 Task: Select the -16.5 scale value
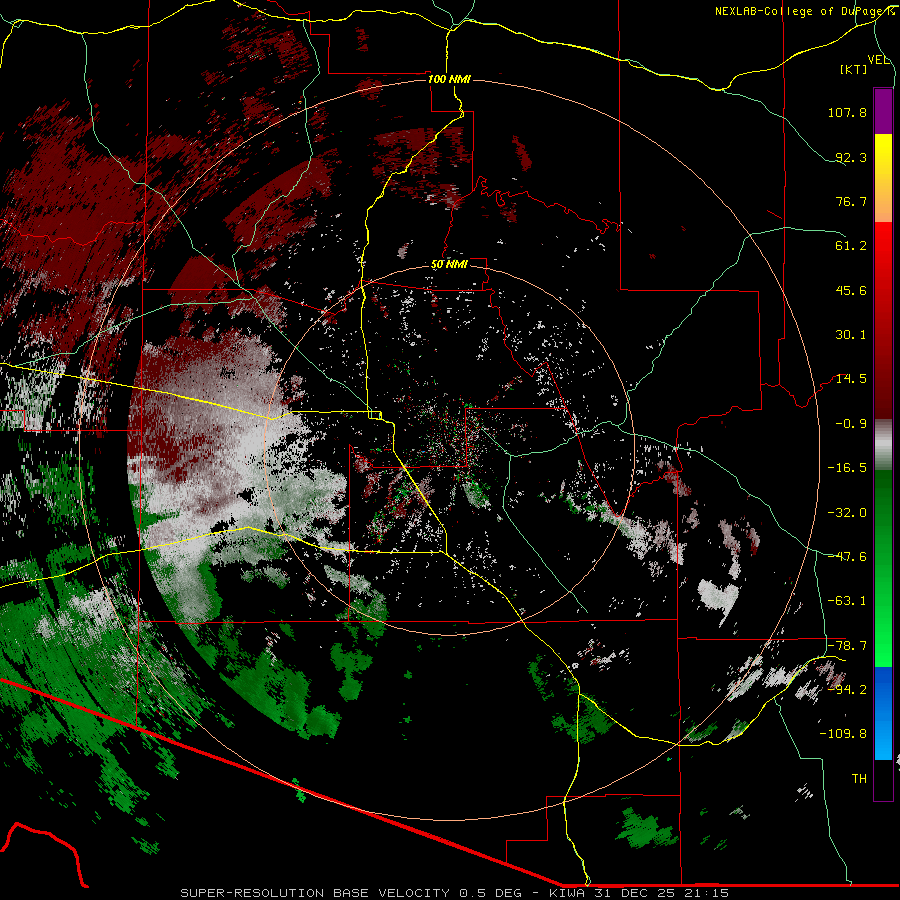[x=847, y=468]
